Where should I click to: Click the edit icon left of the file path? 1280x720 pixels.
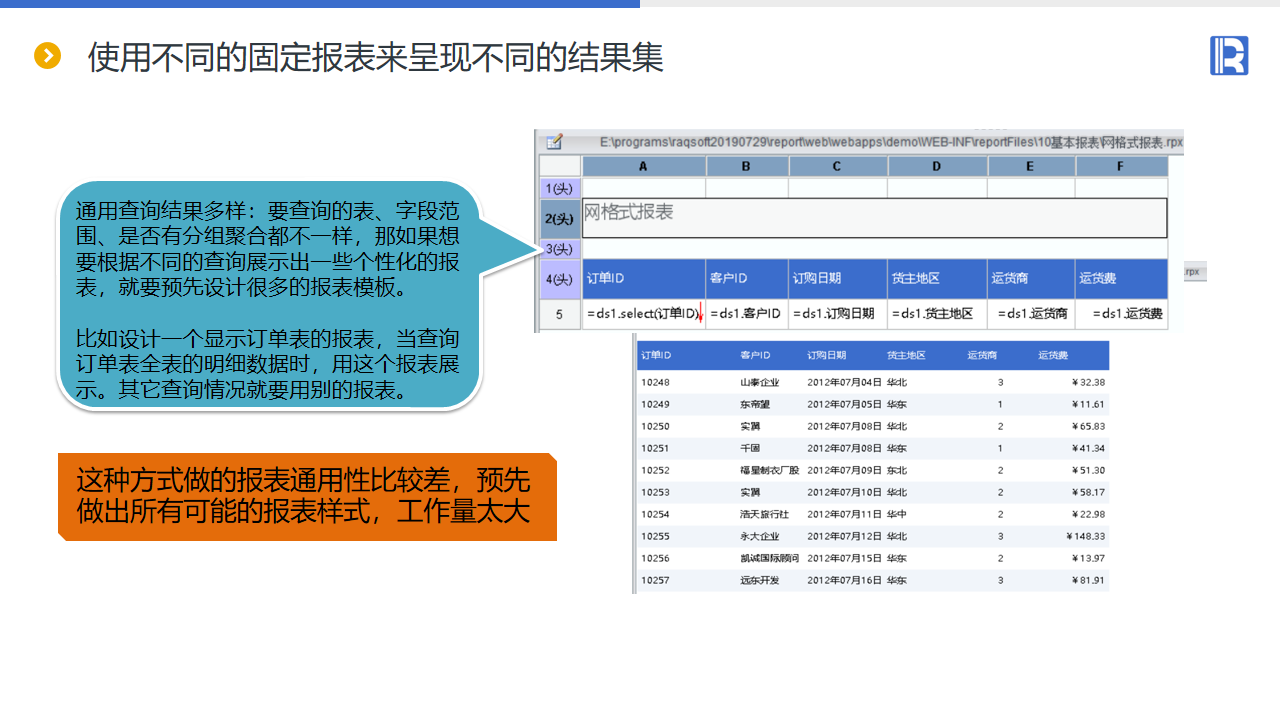coord(554,142)
